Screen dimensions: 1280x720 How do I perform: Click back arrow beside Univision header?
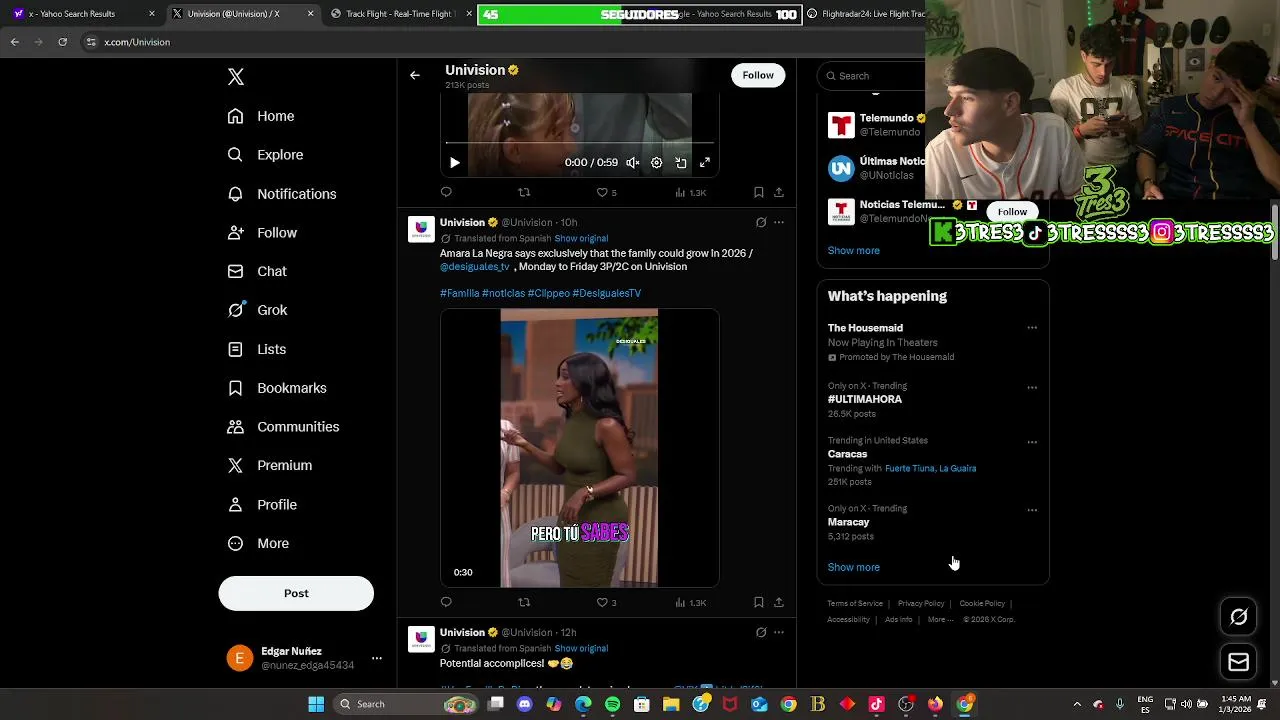414,75
